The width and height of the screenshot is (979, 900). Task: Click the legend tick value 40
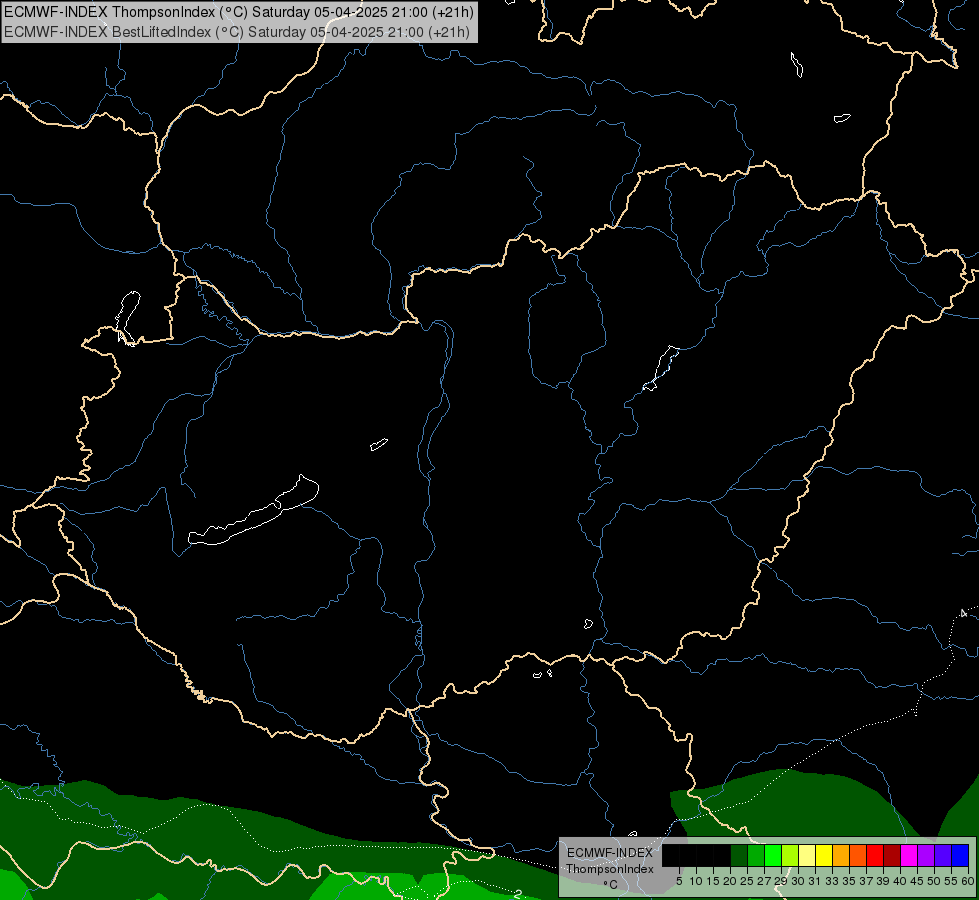point(900,881)
